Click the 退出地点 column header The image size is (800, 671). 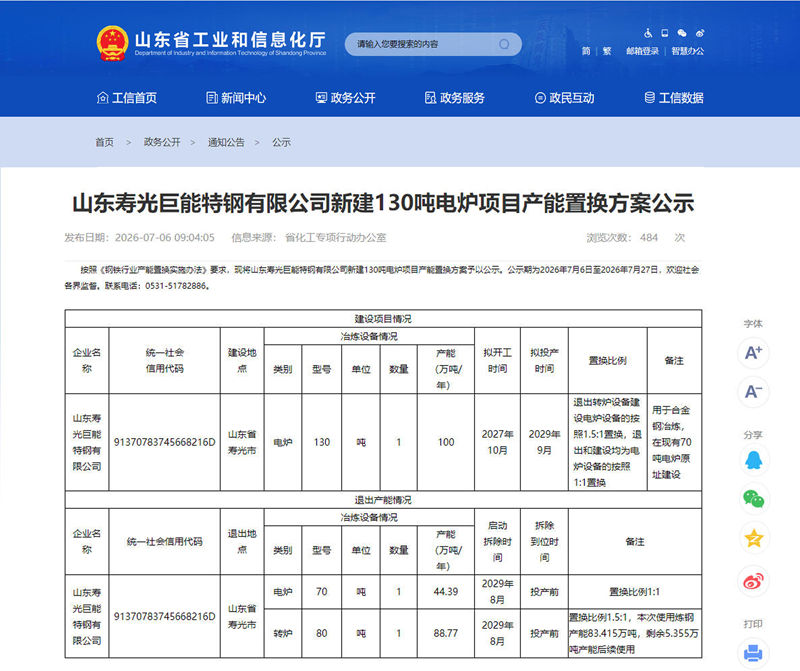pos(242,541)
